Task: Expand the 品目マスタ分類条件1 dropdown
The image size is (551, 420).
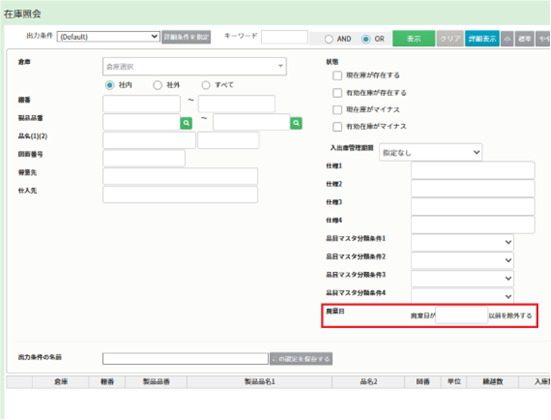Action: (x=462, y=243)
